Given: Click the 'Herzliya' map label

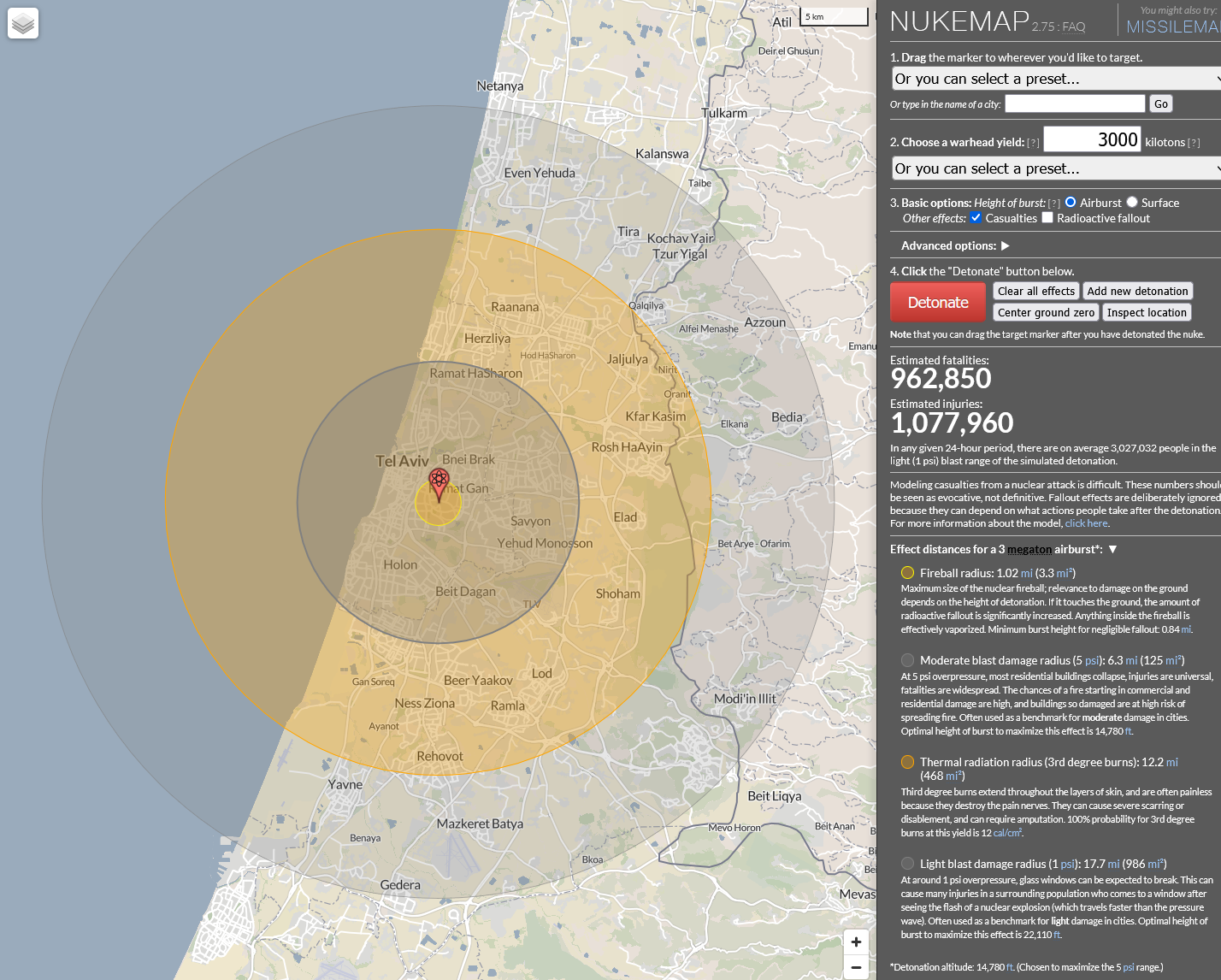Looking at the screenshot, I should coord(487,339).
